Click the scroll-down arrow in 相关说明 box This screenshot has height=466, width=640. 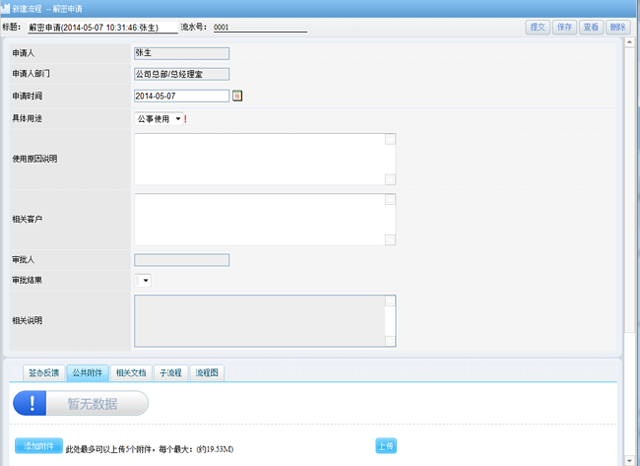[390, 341]
